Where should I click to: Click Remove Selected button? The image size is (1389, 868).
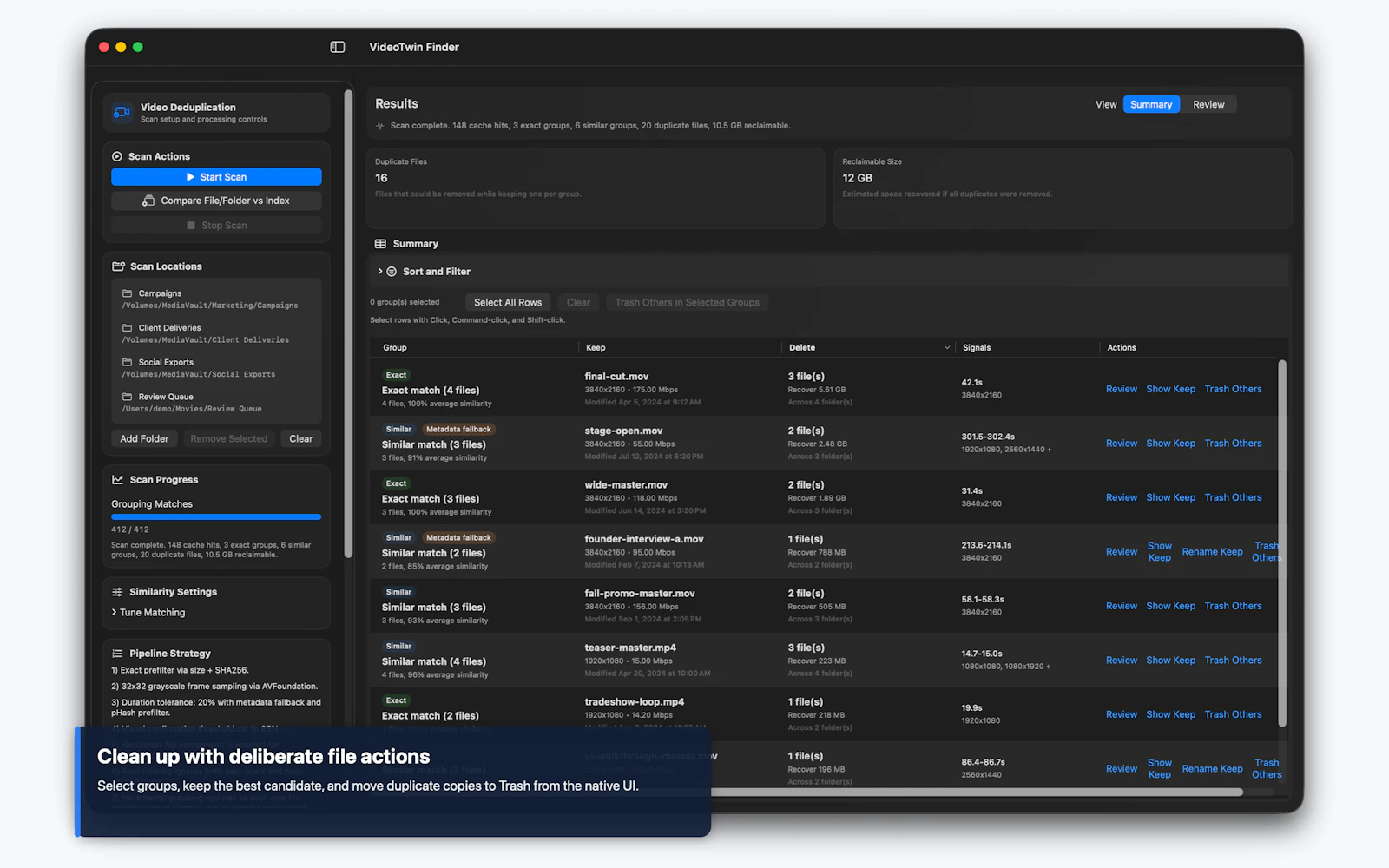[229, 438]
